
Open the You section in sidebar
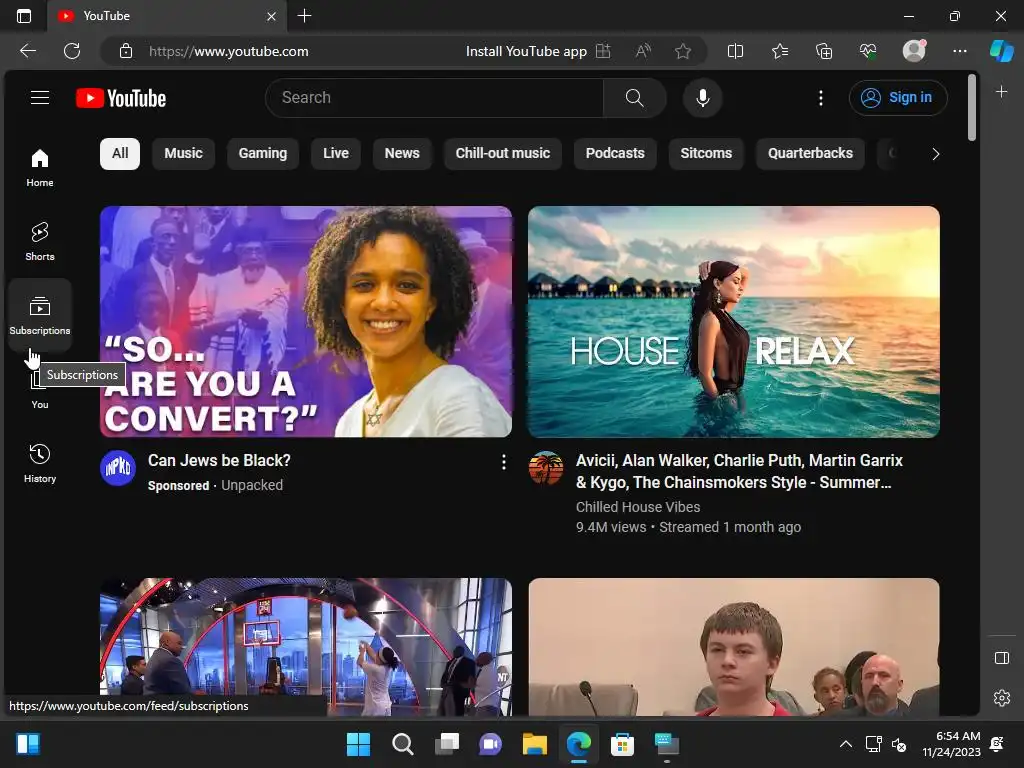pos(40,392)
